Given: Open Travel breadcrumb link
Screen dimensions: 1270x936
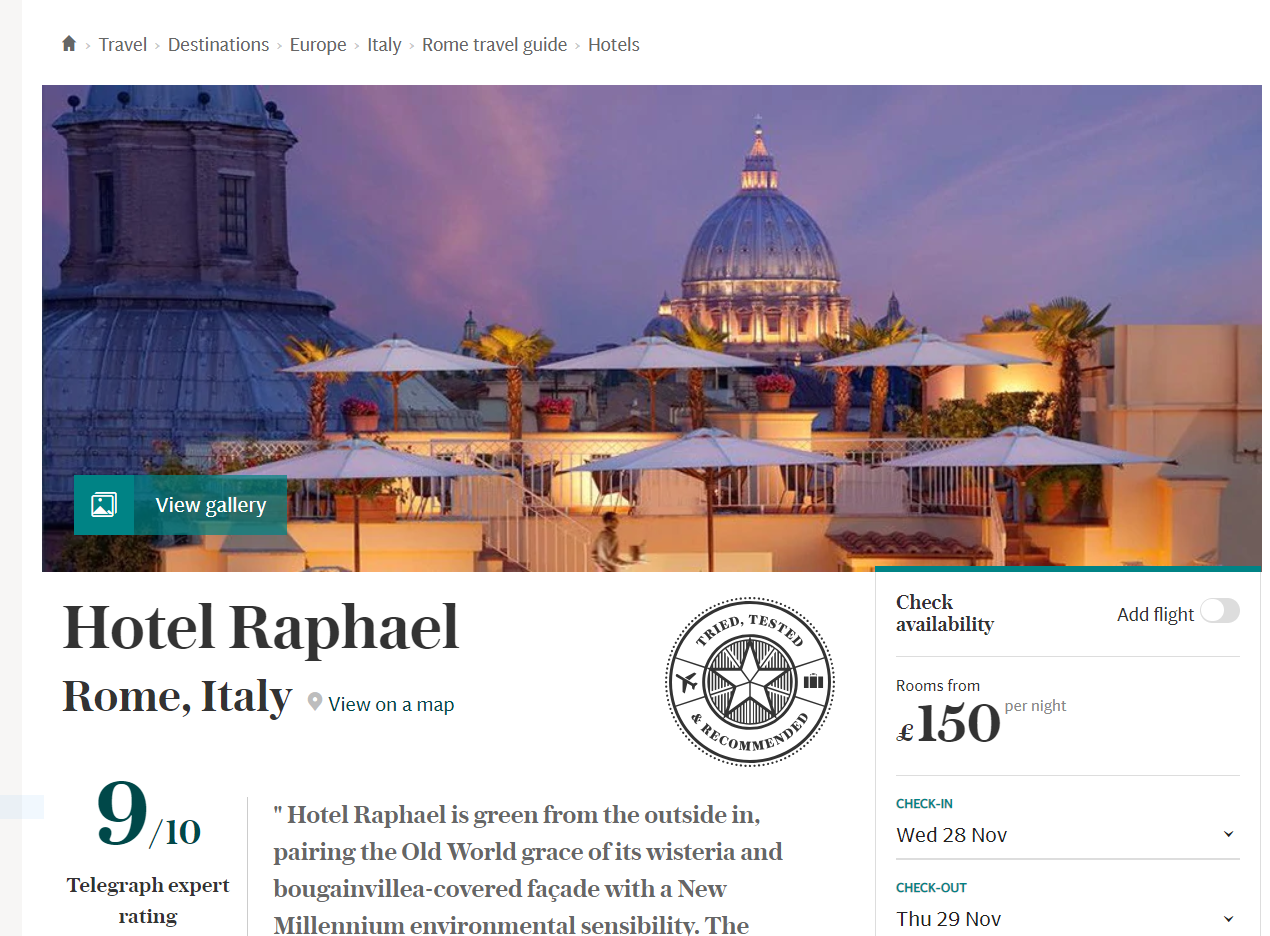Looking at the screenshot, I should click(x=123, y=45).
